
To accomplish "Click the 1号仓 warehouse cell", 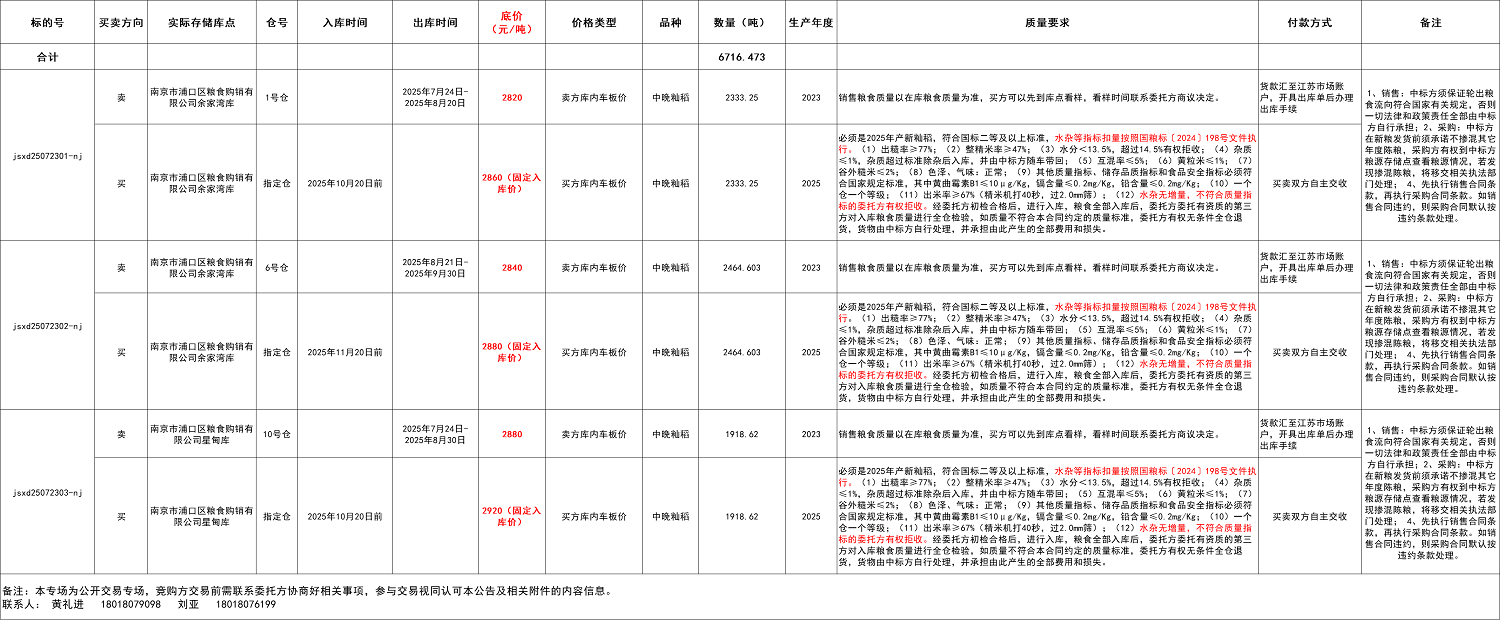I will click(277, 97).
